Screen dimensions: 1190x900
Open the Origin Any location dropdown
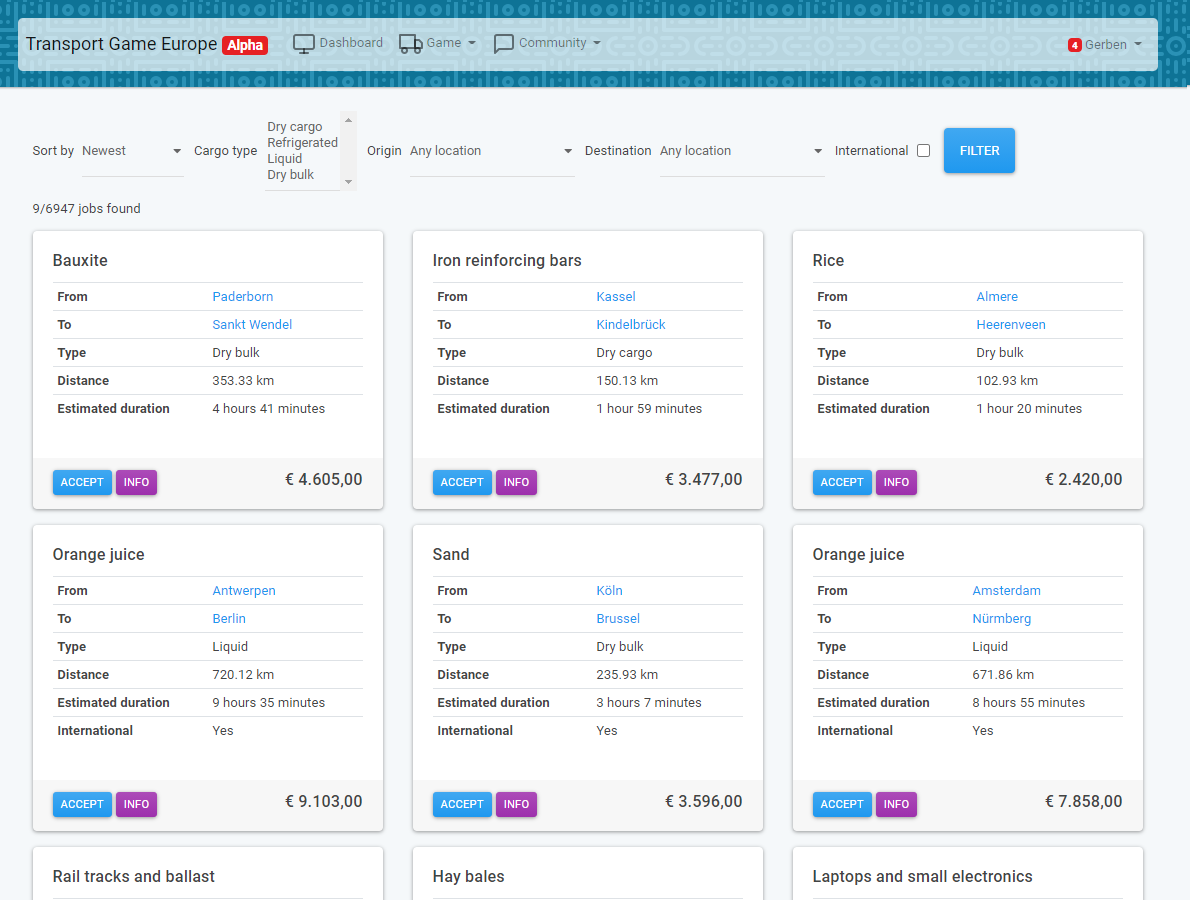click(492, 151)
